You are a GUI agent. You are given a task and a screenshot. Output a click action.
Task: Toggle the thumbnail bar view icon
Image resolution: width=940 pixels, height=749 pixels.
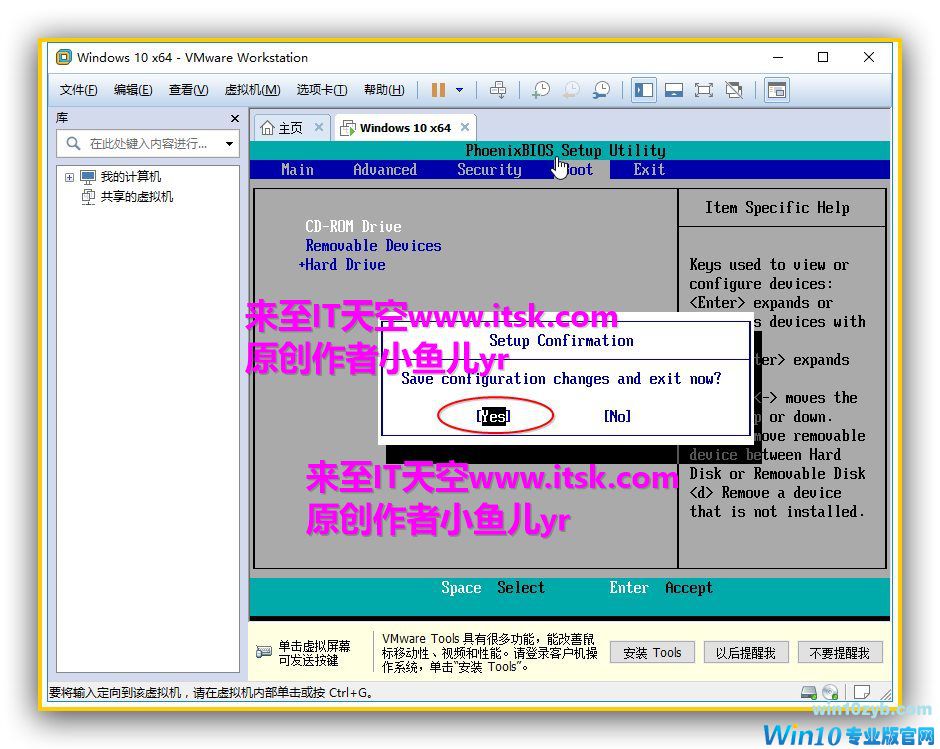674,90
